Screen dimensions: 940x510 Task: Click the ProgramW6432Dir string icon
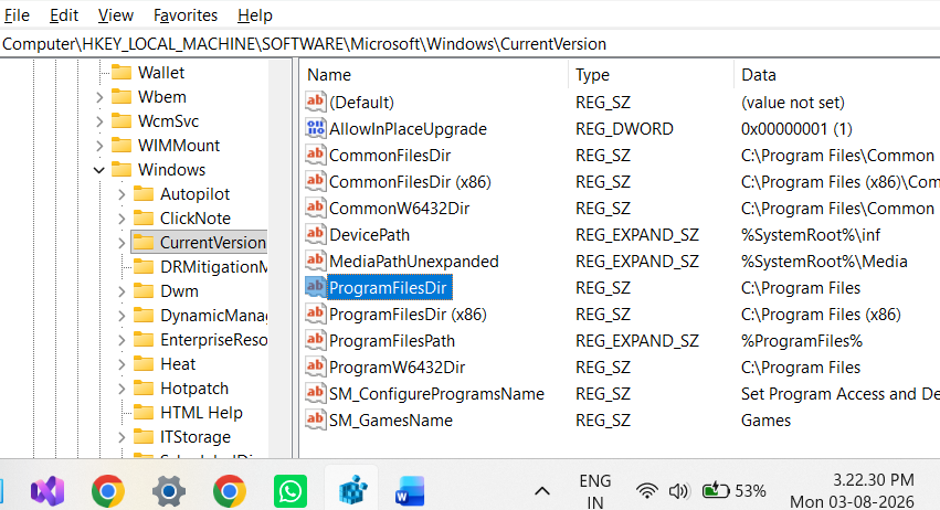(x=315, y=367)
